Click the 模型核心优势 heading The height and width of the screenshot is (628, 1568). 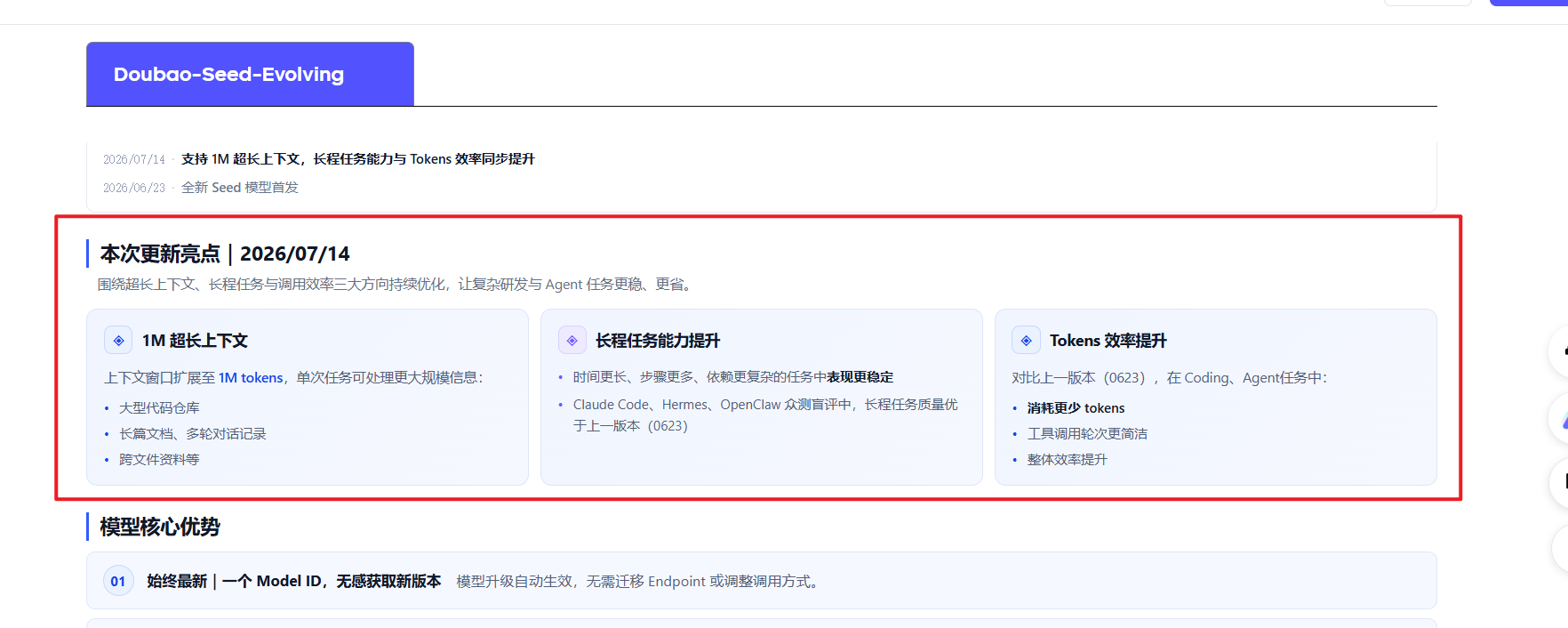click(160, 527)
